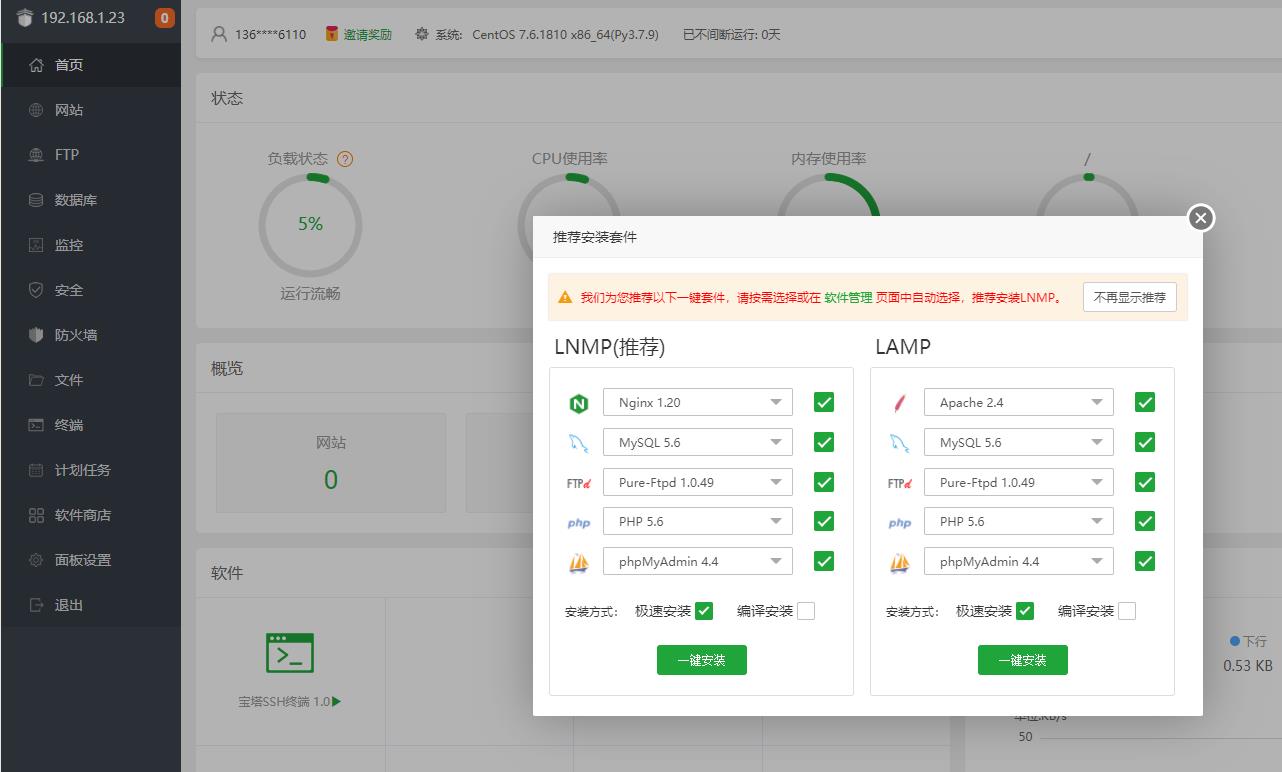The width and height of the screenshot is (1282, 772).
Task: Click the 面板设置 gear icon
Action: 36,560
